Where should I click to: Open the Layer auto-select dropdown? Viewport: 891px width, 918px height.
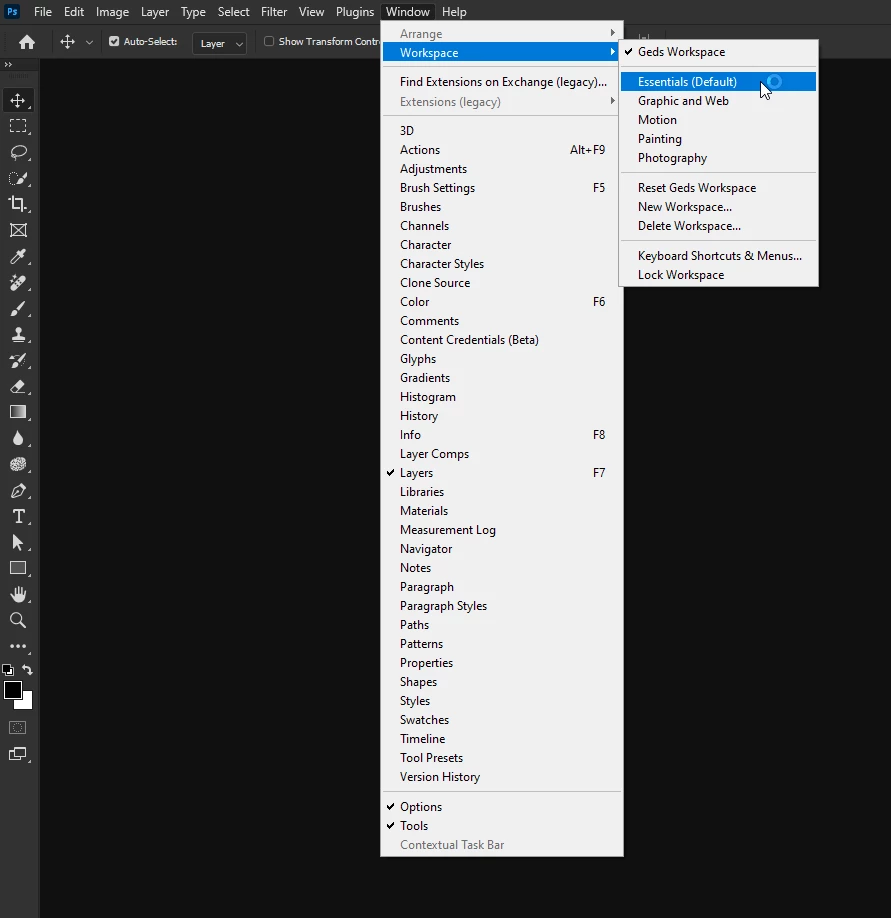[220, 43]
